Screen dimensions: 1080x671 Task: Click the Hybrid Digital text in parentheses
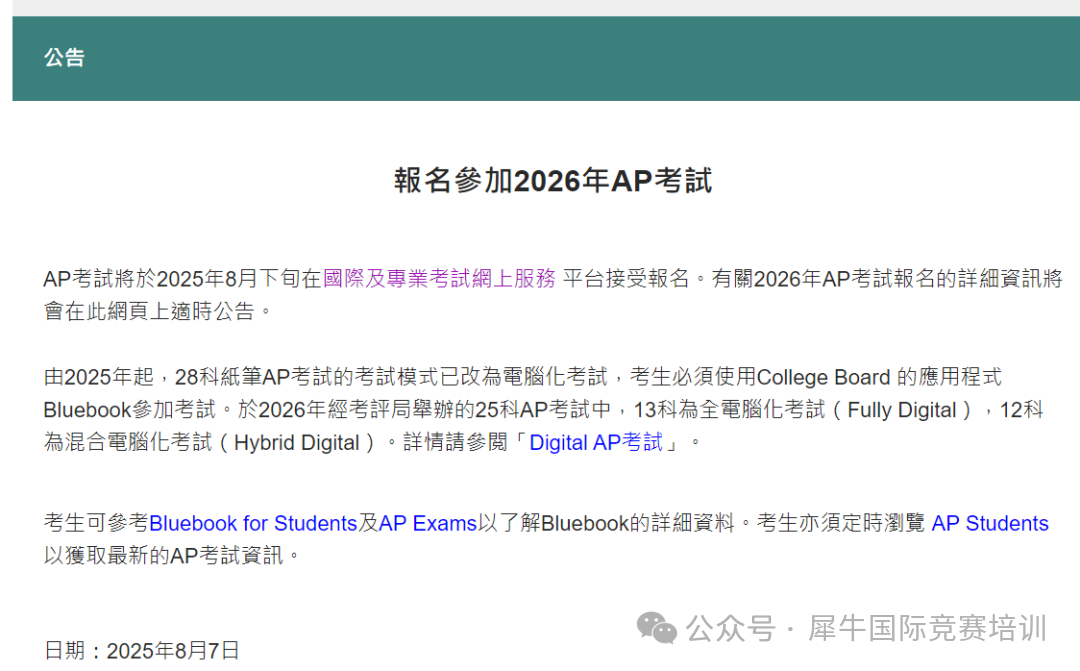coord(297,442)
